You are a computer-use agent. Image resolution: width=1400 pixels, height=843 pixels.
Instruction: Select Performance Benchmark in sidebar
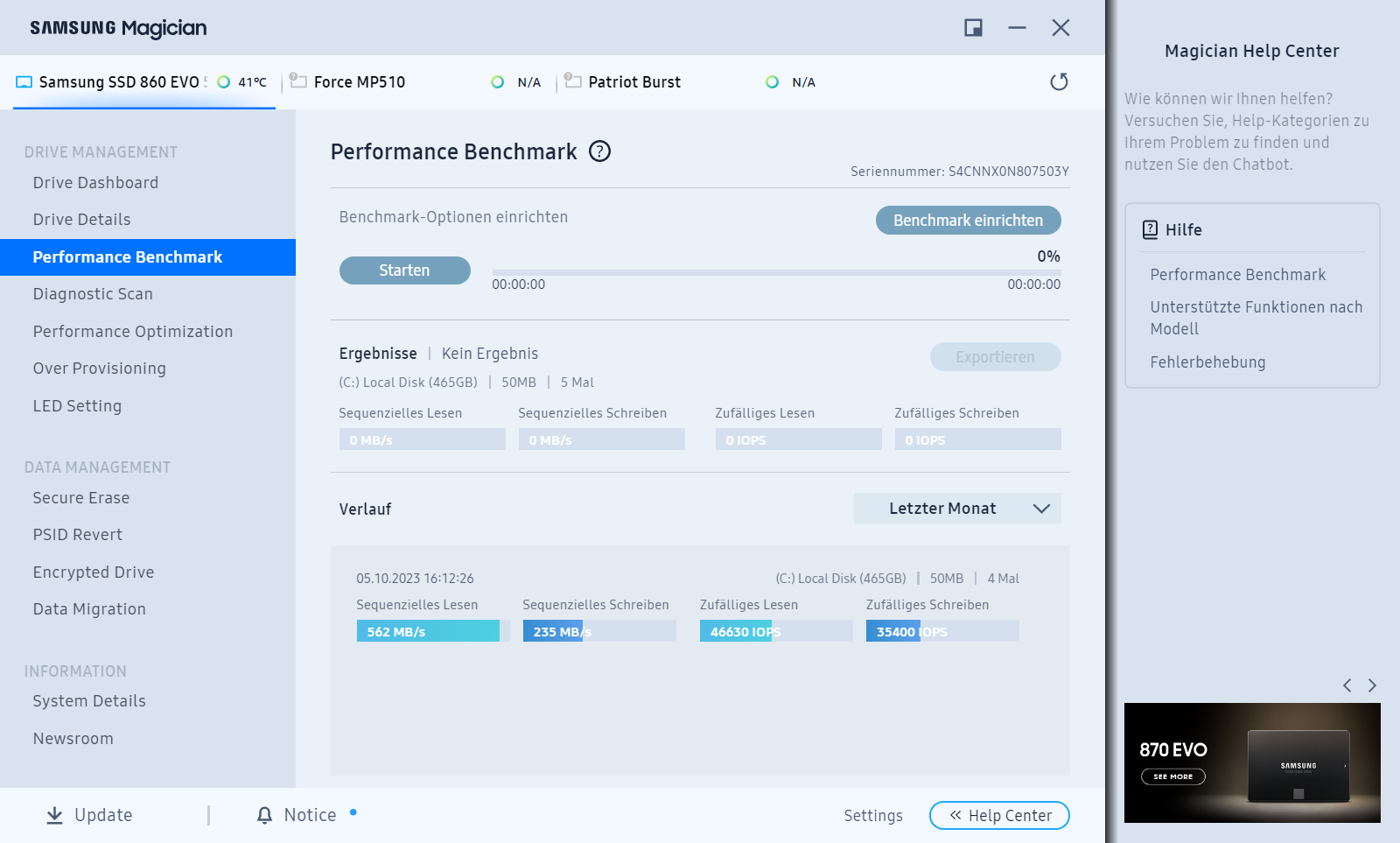coord(148,257)
